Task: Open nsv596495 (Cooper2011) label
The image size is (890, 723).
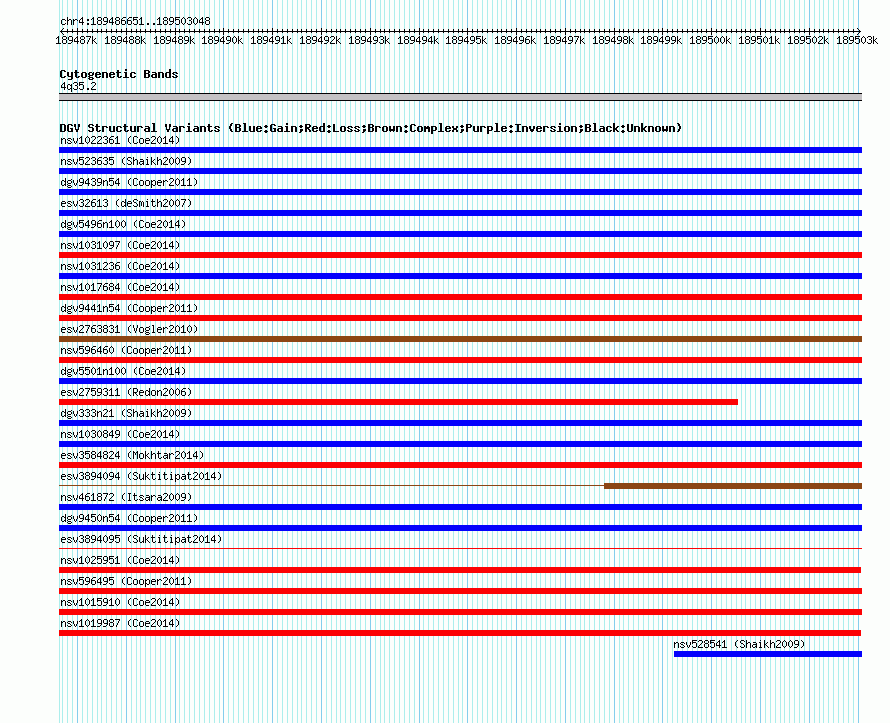Action: pyautogui.click(x=126, y=581)
